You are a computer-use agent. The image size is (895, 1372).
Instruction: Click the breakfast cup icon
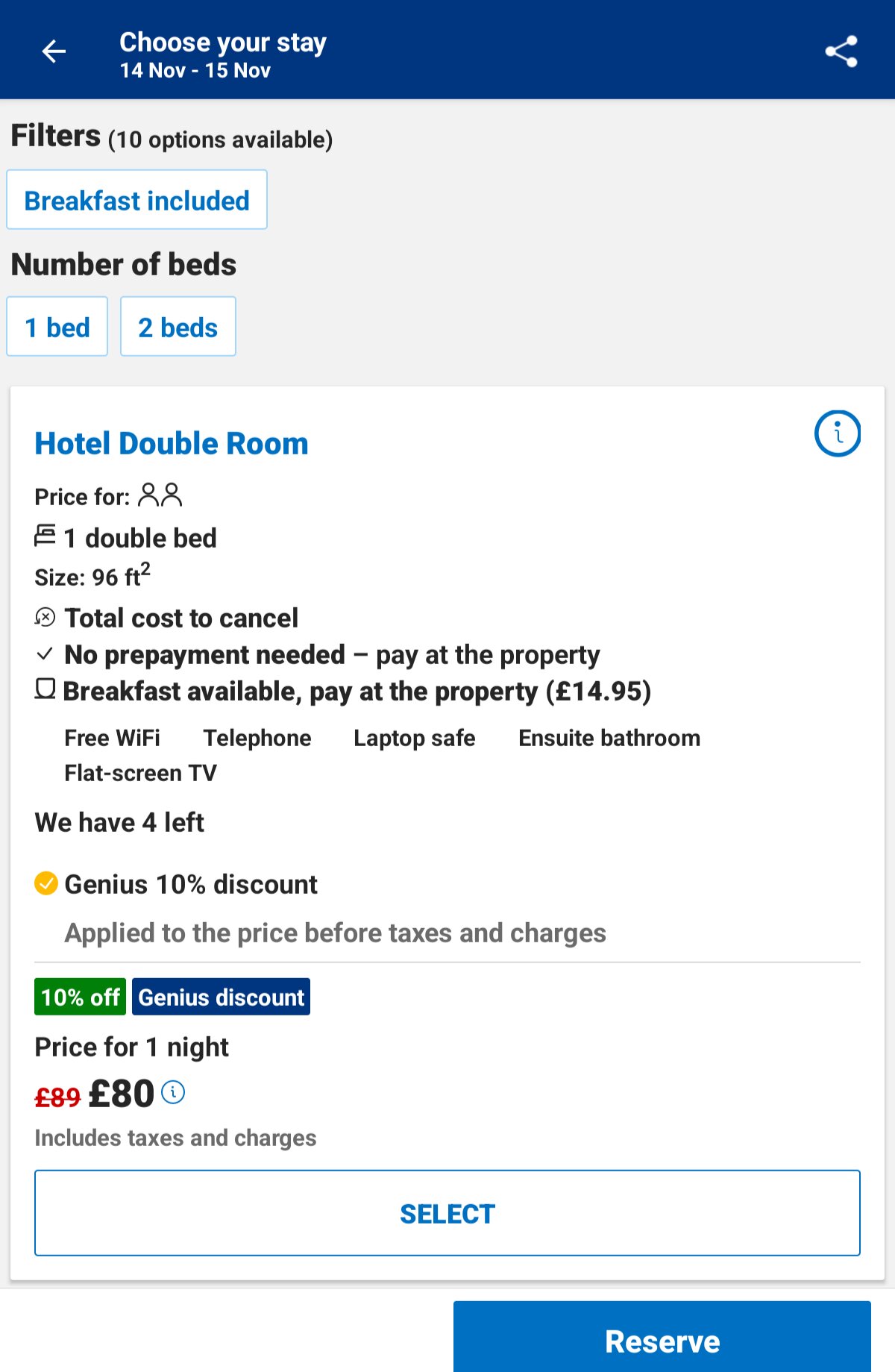coord(44,690)
